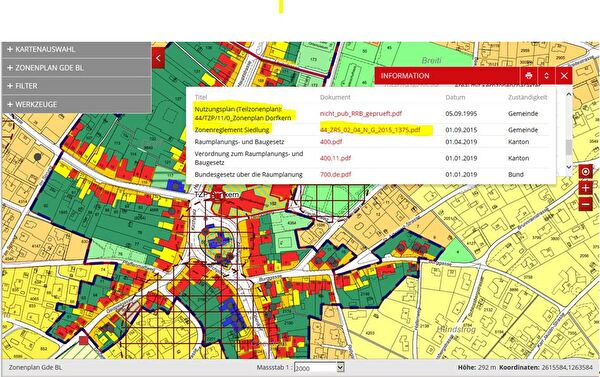Image resolution: width=600 pixels, height=377 pixels.
Task: Select Nutzungsplan (Teilzonenplan) title entry
Action: pos(243,113)
